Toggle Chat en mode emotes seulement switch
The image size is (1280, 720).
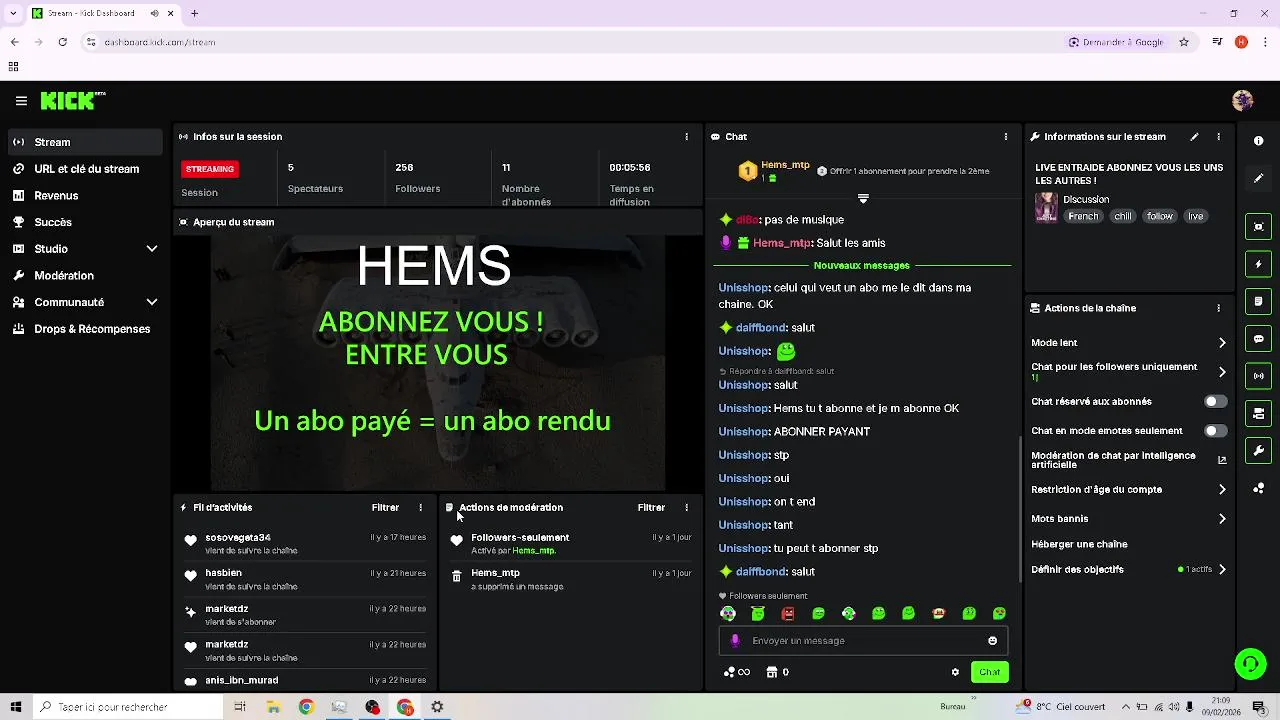pyautogui.click(x=1215, y=431)
